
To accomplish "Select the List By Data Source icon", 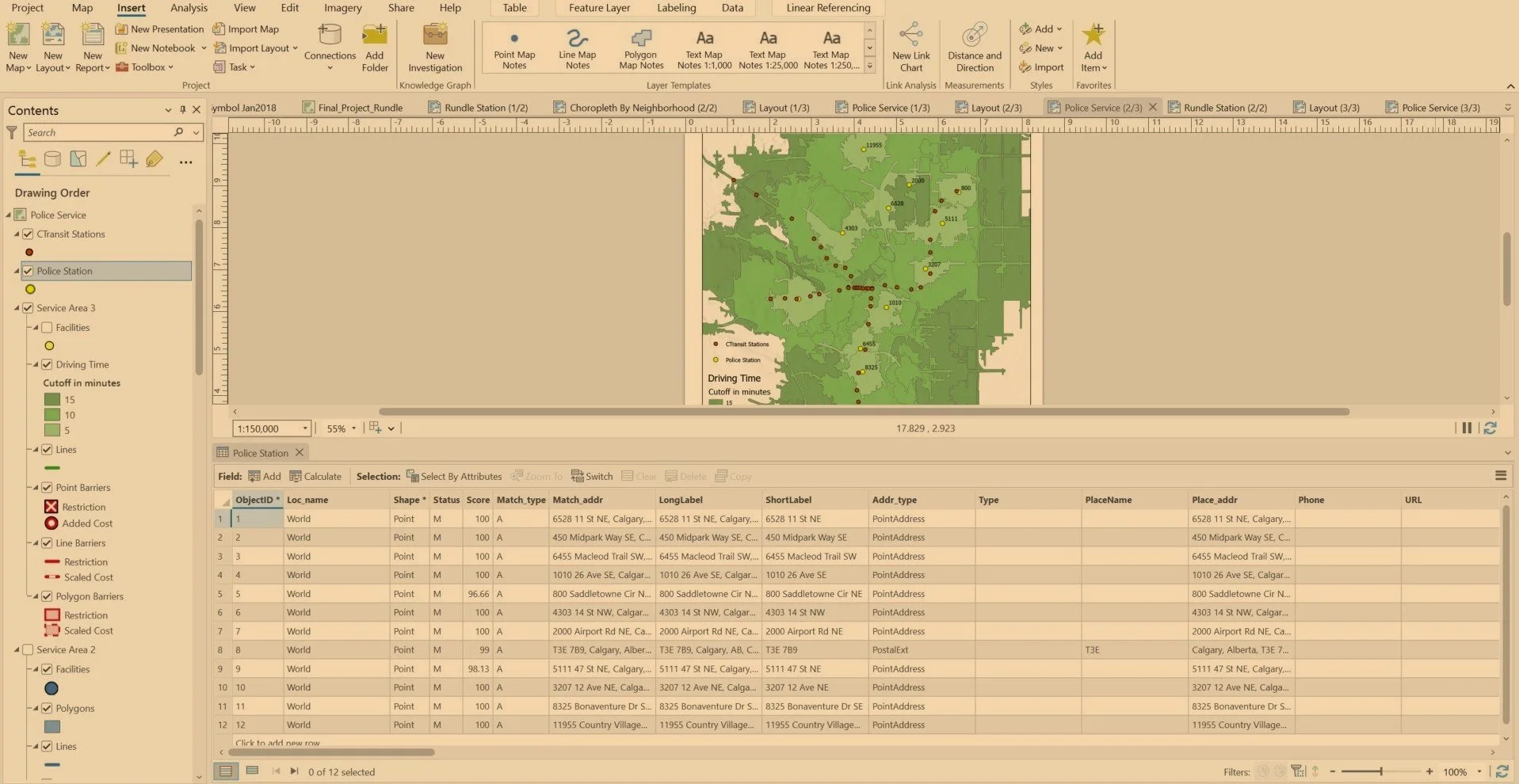I will pos(52,158).
